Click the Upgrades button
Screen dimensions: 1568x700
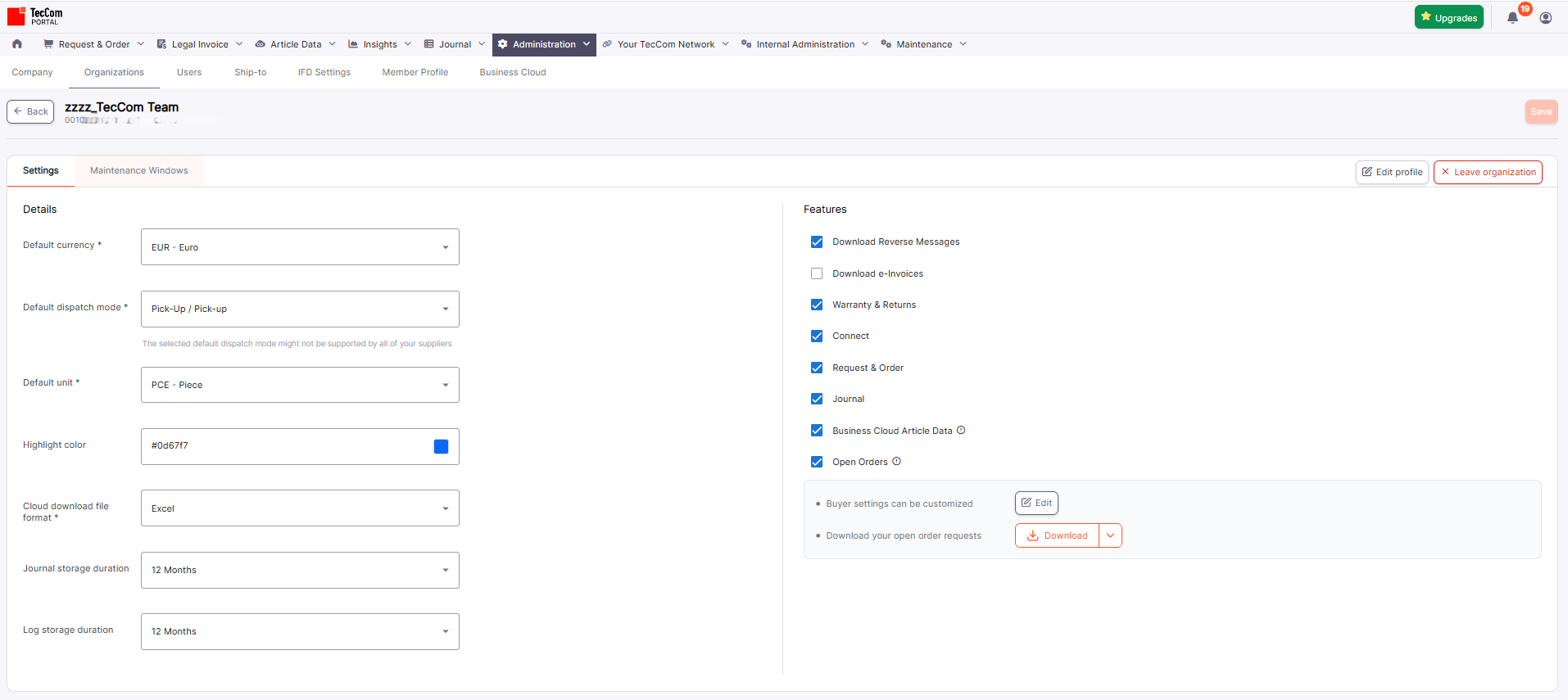[x=1448, y=17]
